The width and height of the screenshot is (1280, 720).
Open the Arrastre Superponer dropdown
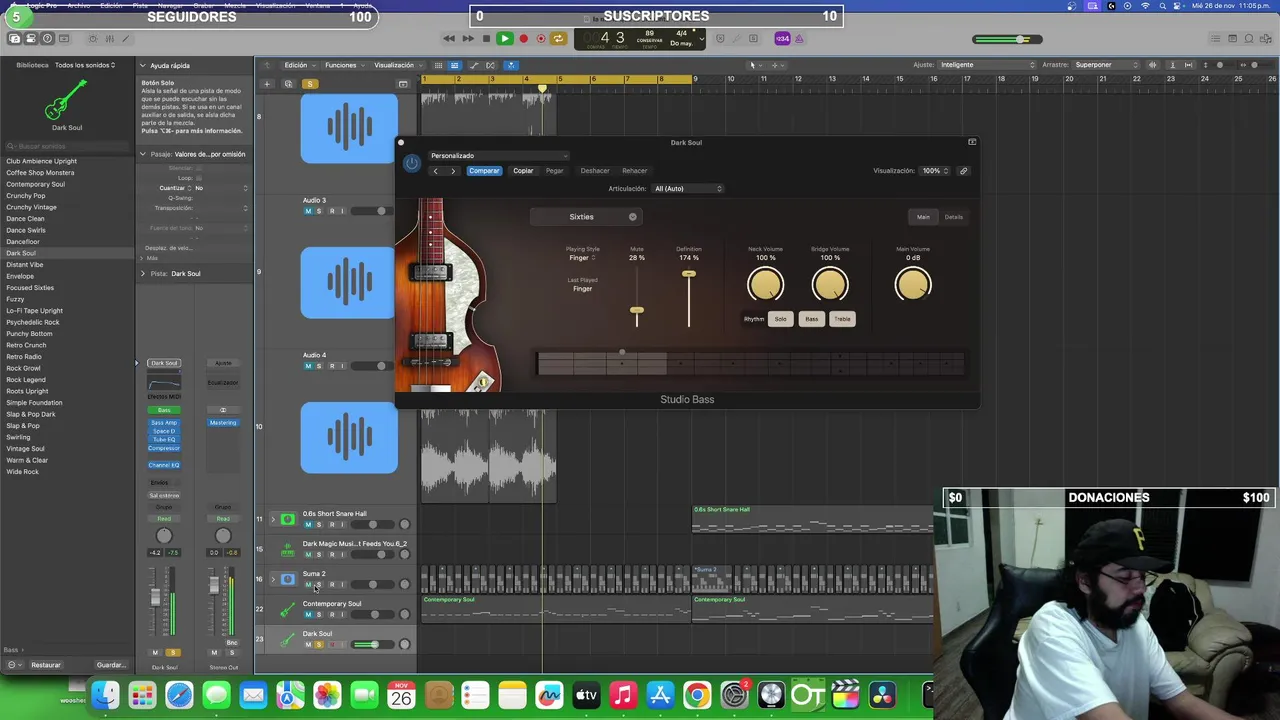click(x=1108, y=65)
